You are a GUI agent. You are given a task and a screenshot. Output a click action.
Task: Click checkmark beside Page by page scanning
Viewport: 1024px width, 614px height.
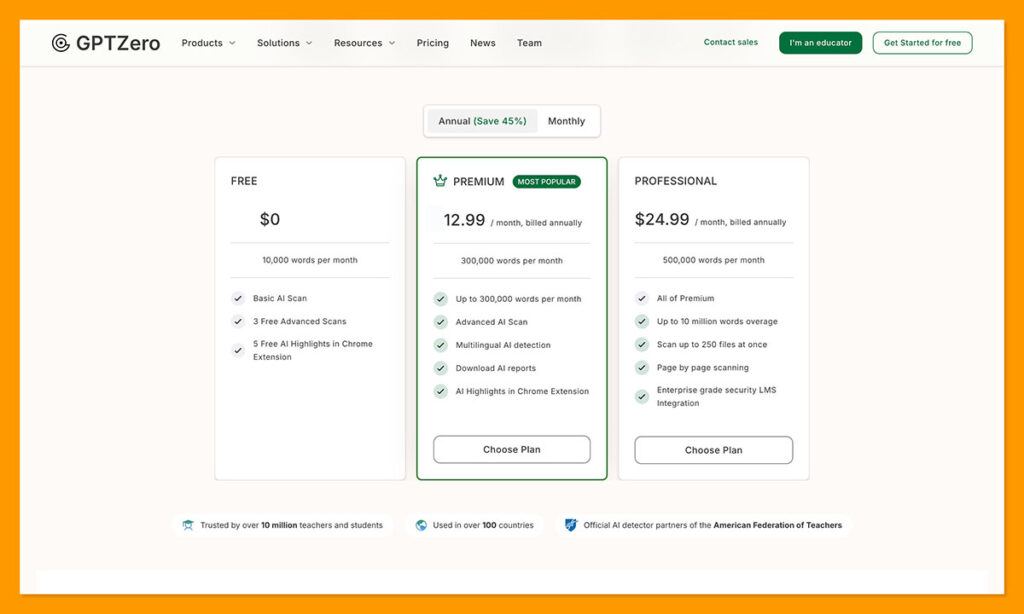[x=642, y=368]
